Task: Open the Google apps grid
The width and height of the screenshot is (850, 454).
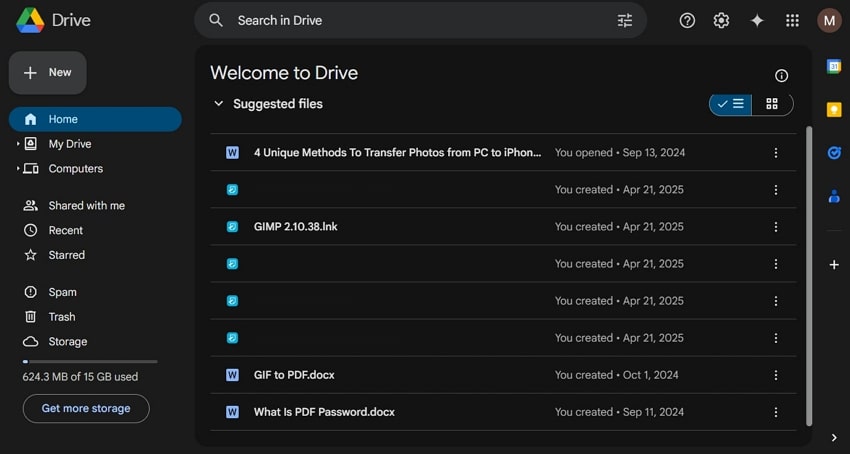Action: click(x=793, y=20)
